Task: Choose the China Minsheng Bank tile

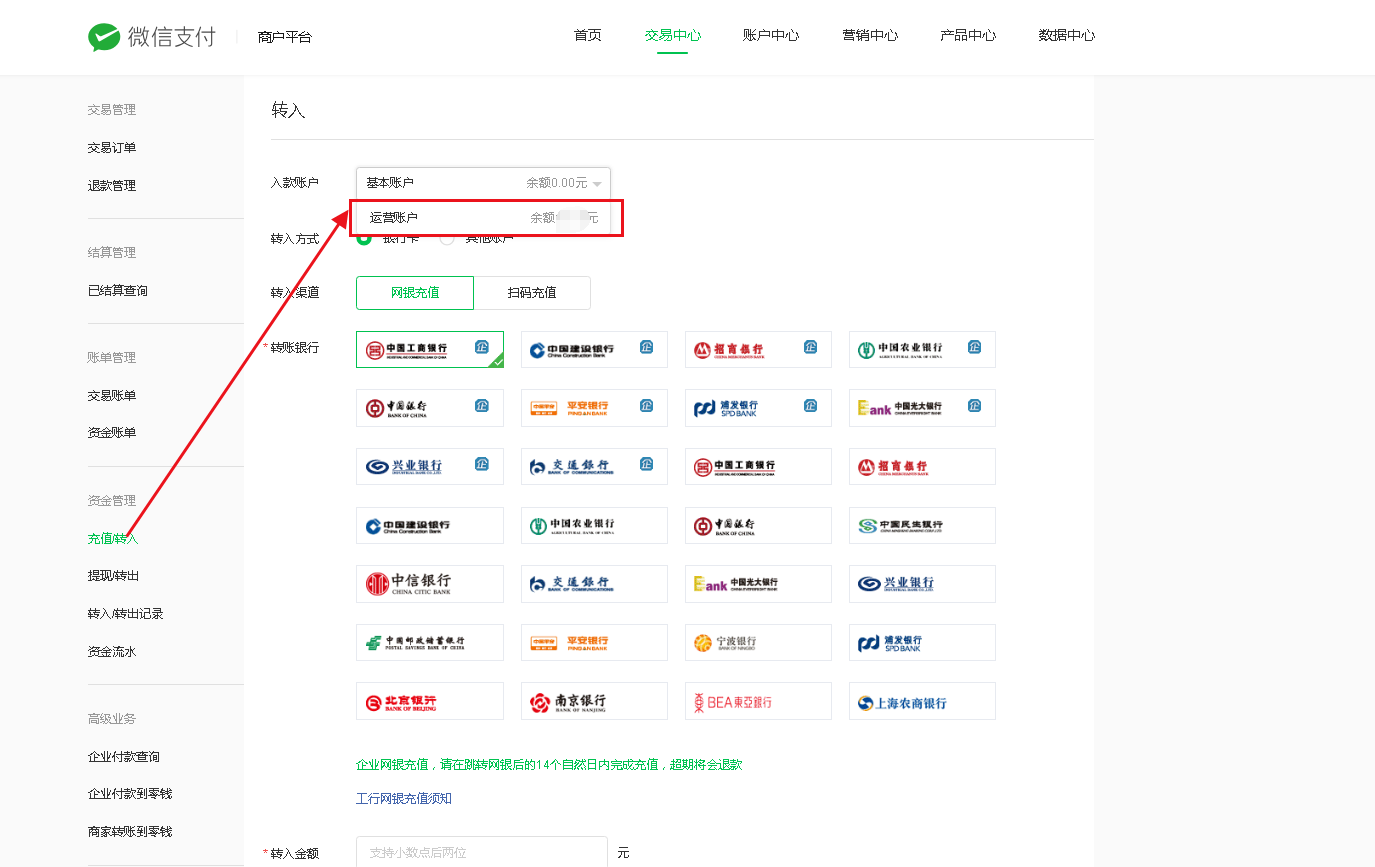Action: click(x=922, y=525)
